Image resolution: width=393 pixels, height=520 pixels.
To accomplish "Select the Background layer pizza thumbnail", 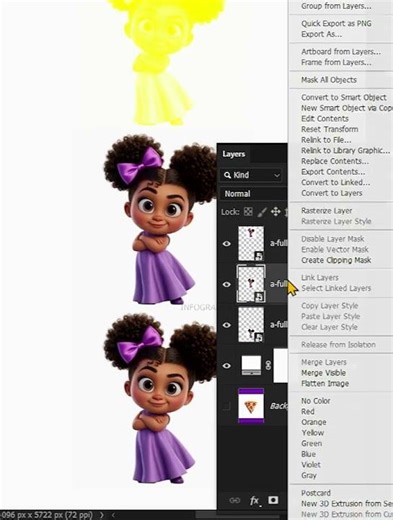I will click(251, 406).
